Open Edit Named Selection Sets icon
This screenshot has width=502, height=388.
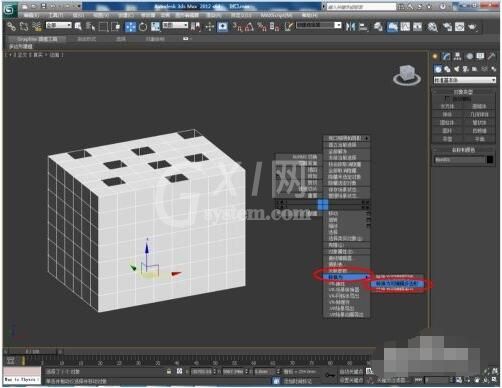pos(288,27)
